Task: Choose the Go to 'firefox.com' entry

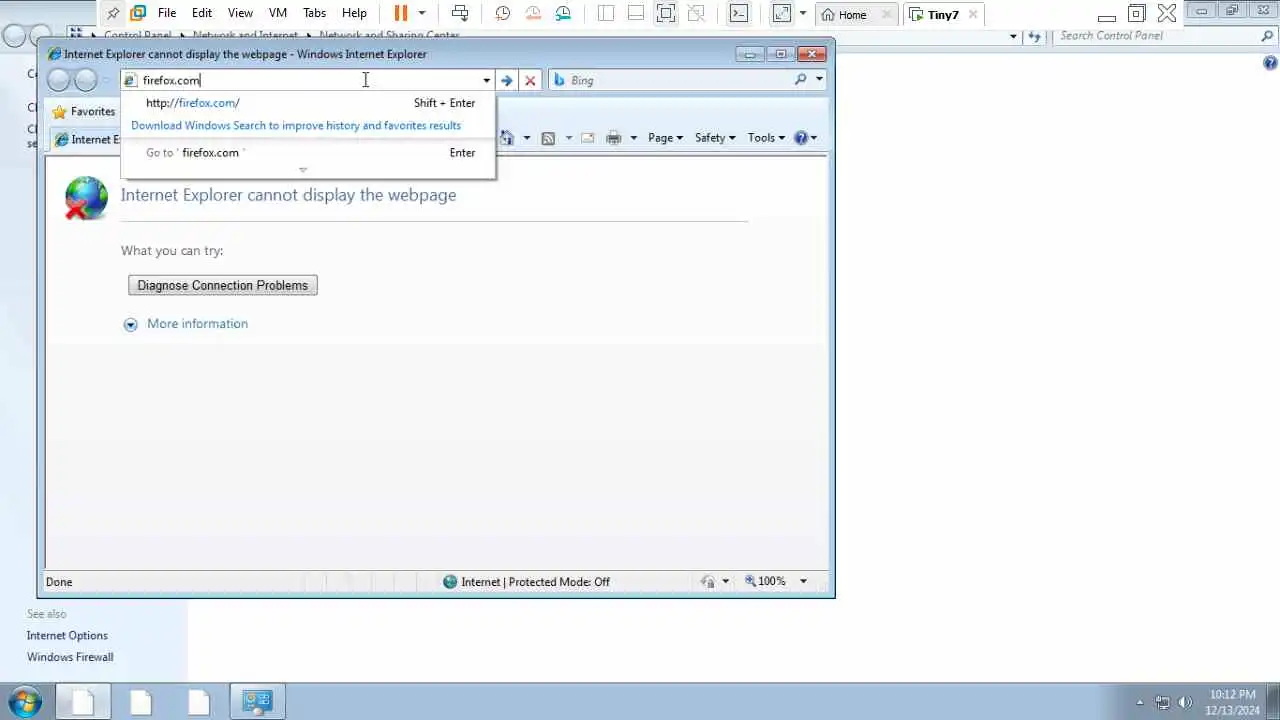Action: pyautogui.click(x=308, y=153)
